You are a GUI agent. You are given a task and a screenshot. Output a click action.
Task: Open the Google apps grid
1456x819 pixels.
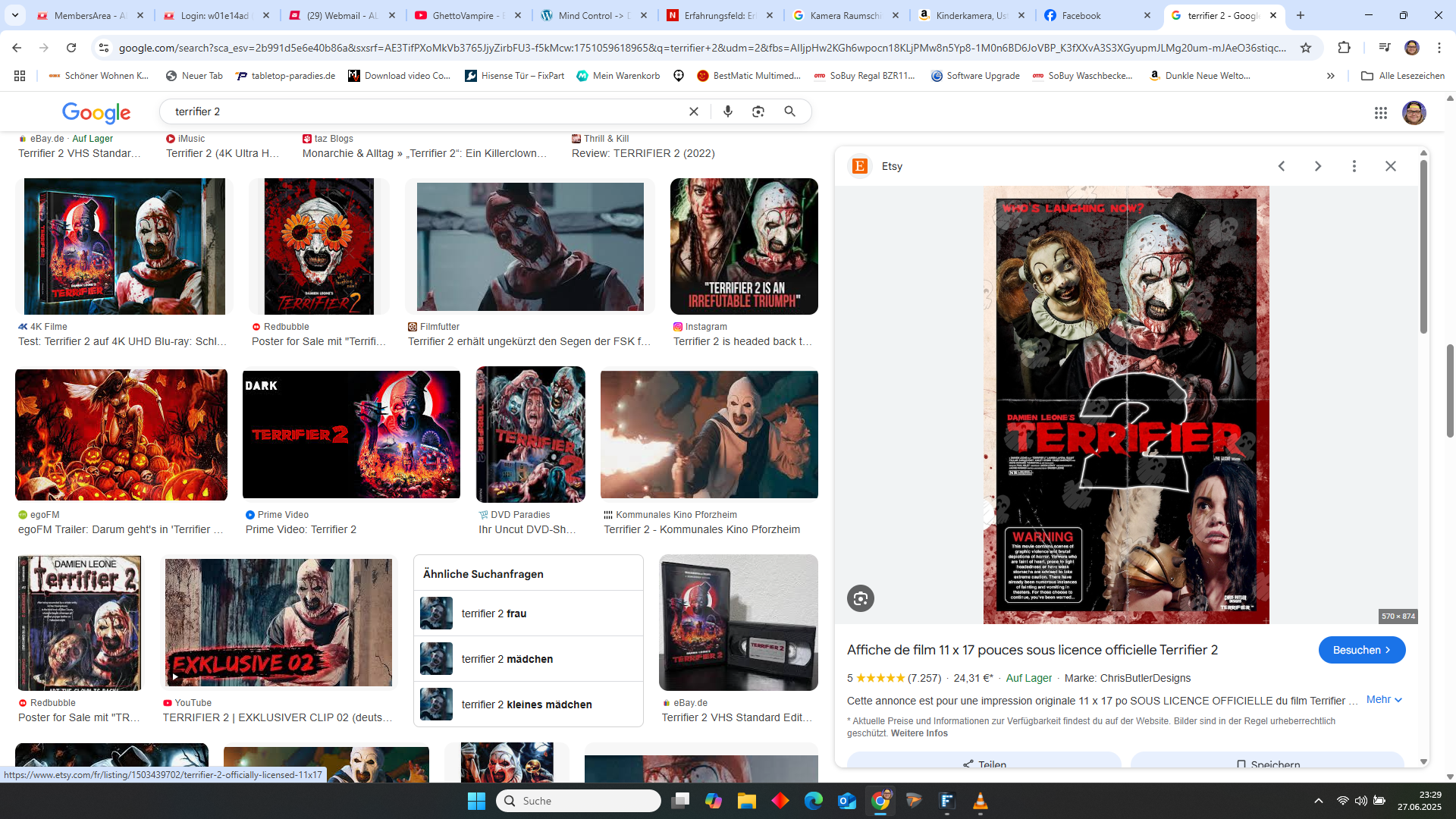pyautogui.click(x=1381, y=113)
